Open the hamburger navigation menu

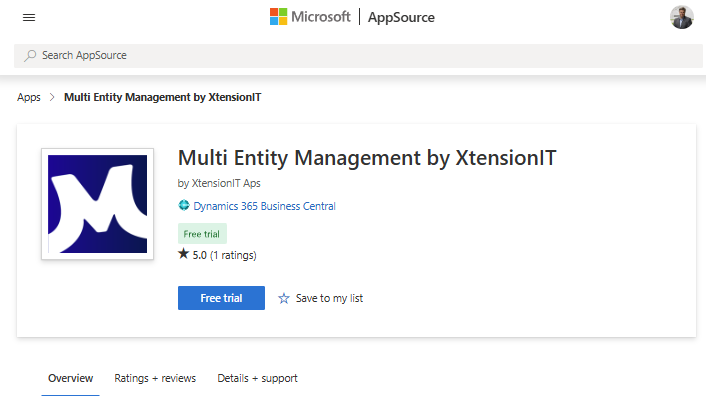coord(29,18)
